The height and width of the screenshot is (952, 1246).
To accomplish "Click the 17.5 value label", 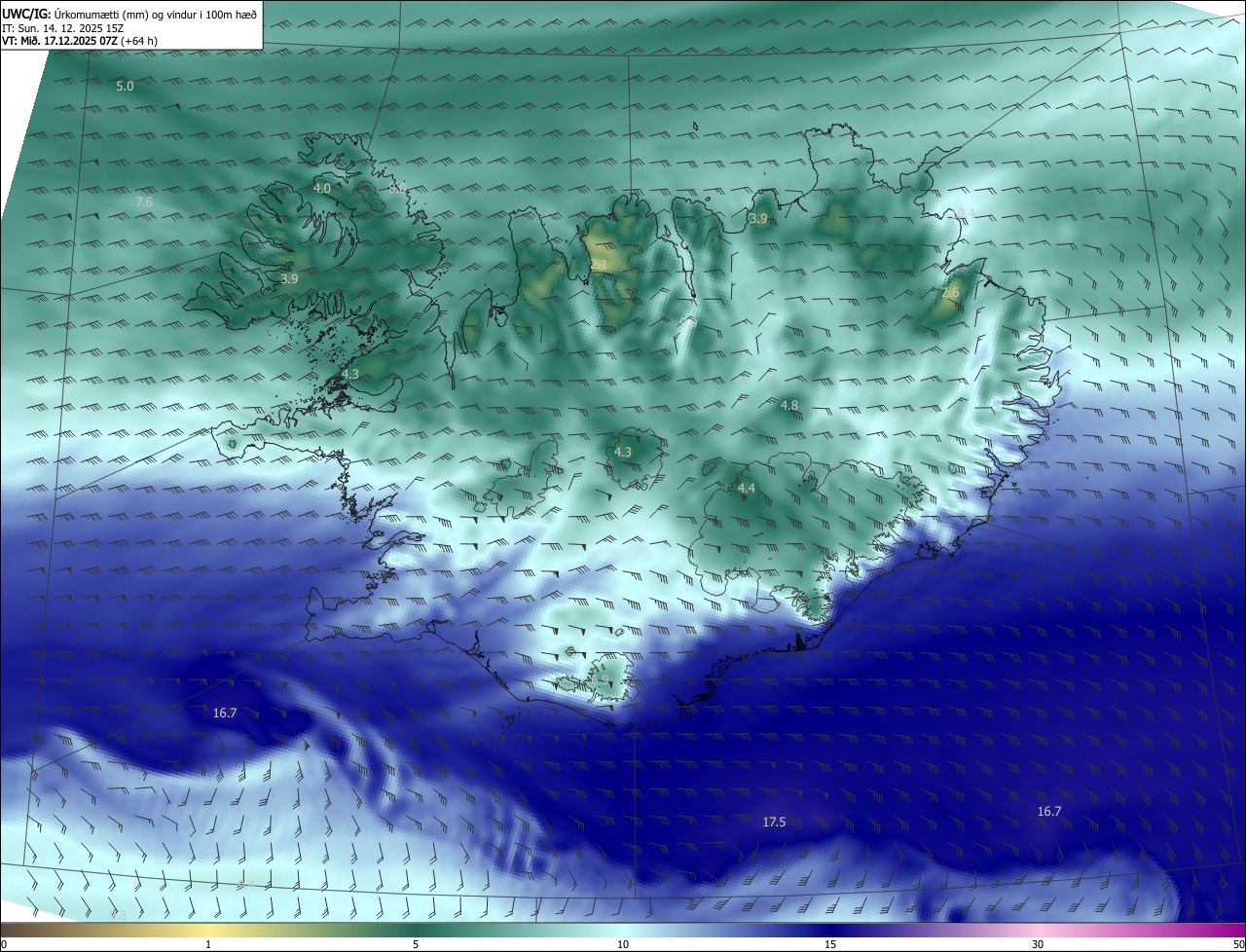I will [x=774, y=823].
